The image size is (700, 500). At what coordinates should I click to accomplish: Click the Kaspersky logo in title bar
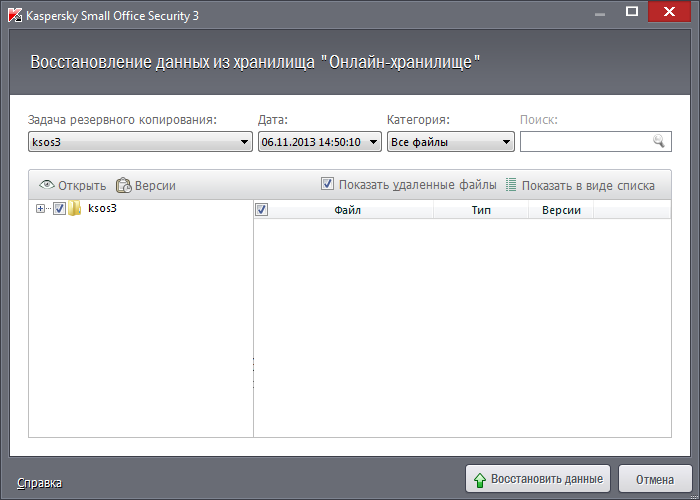coord(15,15)
